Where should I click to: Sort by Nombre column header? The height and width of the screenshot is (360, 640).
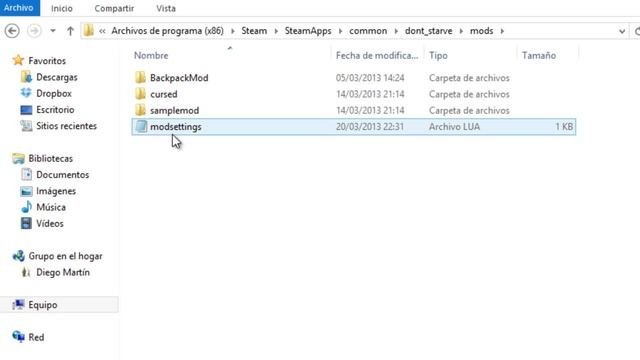pos(151,56)
